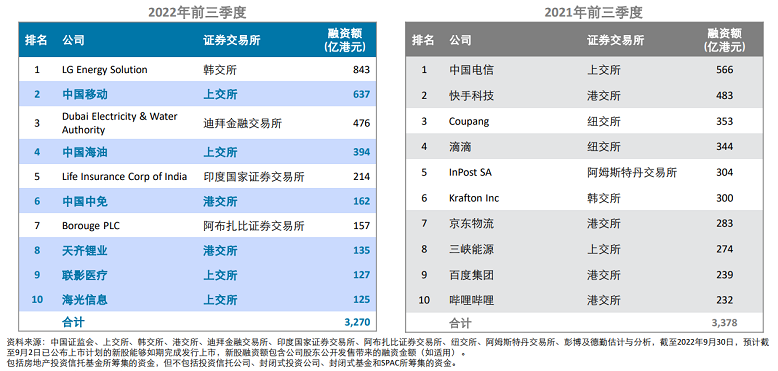Click the 3,378 total in 2021 table

click(724, 323)
